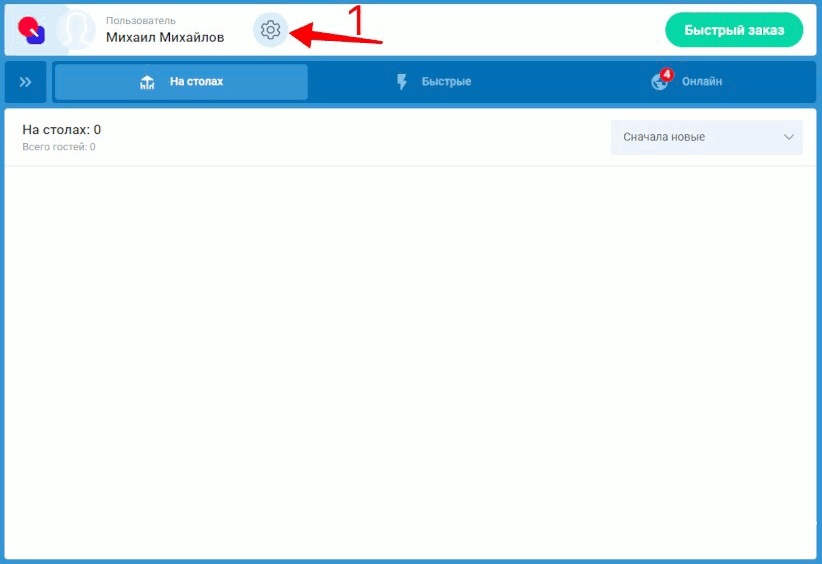The image size is (822, 564).
Task: Click the Всего гостей: 0 text
Action: [59, 147]
